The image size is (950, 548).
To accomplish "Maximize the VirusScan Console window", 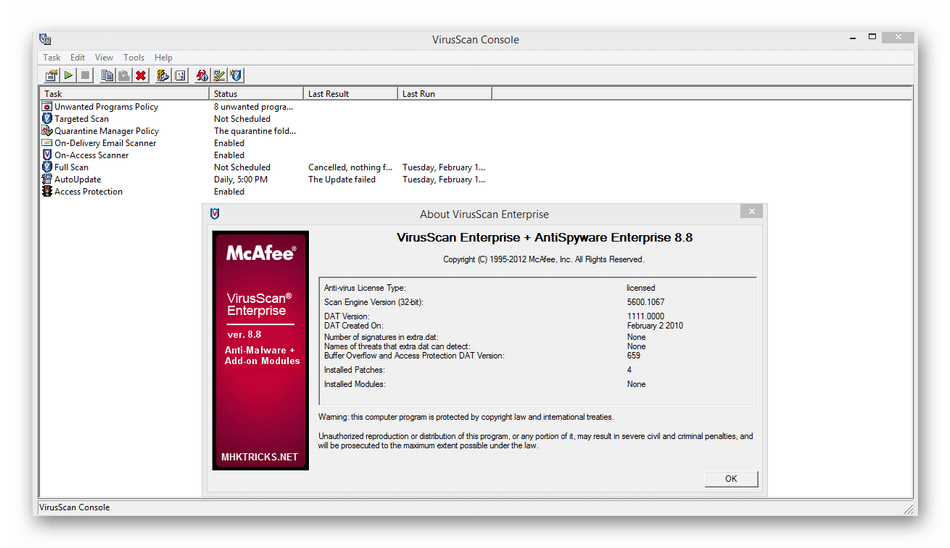I will 872,37.
